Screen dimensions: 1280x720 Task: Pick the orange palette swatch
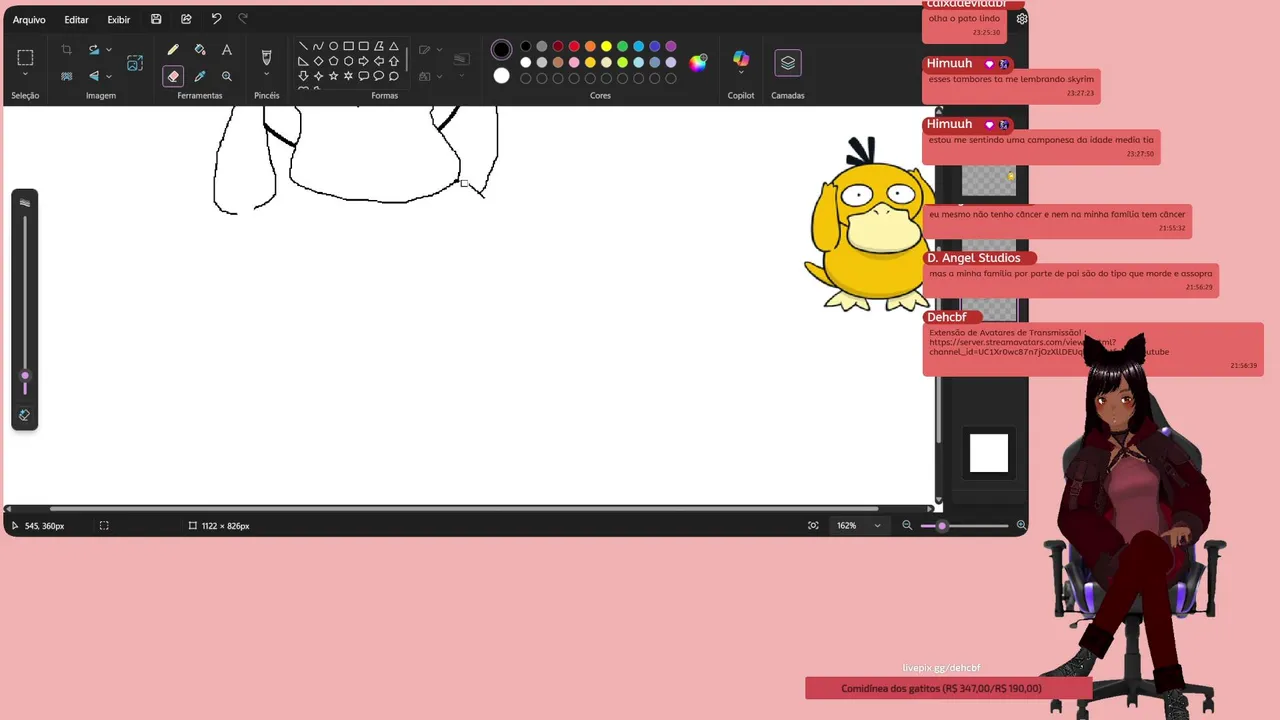(x=590, y=46)
